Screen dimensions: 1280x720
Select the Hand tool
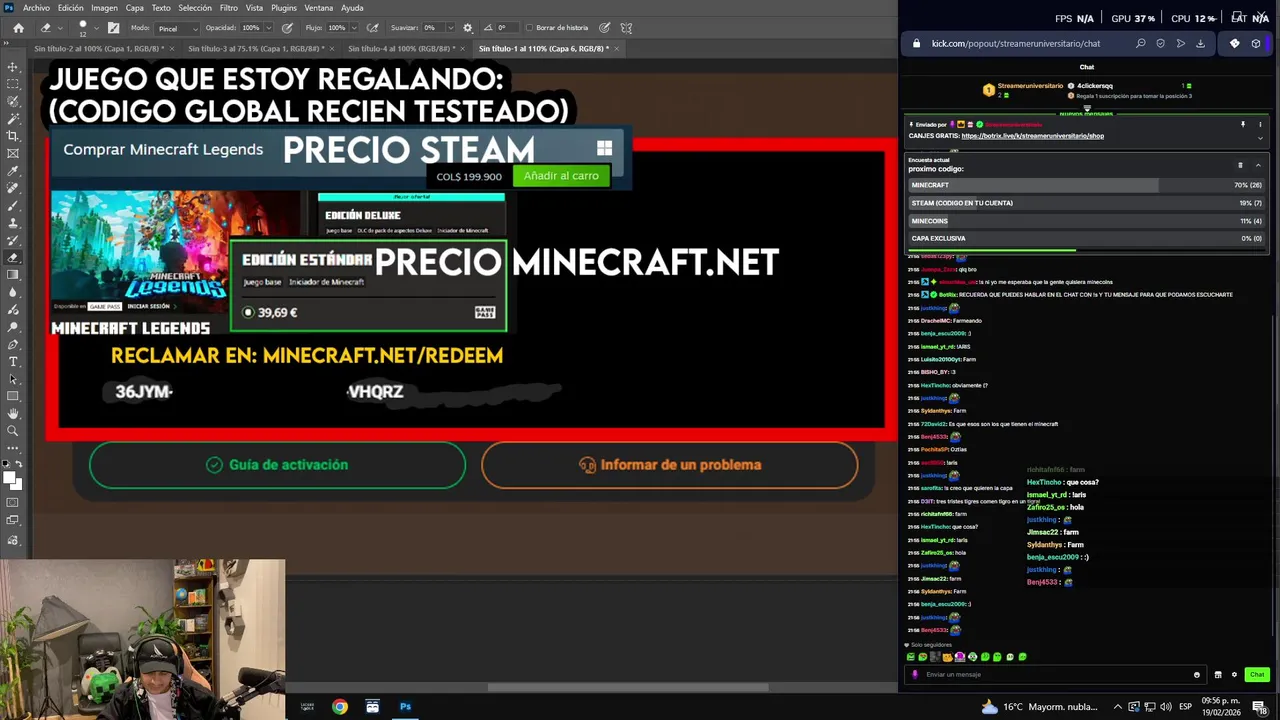(13, 413)
